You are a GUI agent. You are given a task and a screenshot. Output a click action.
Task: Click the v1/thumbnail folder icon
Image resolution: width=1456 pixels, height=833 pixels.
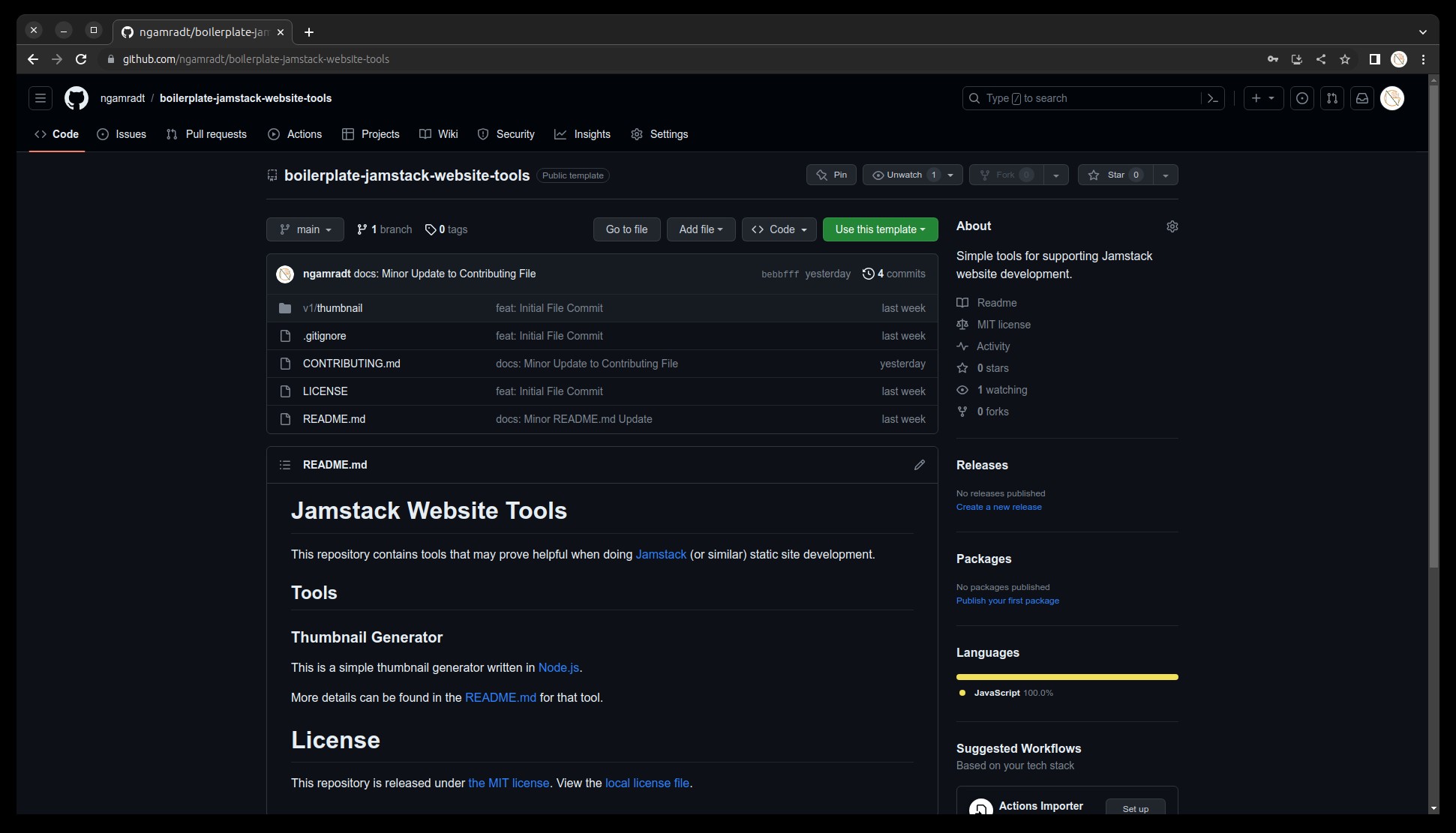click(285, 308)
